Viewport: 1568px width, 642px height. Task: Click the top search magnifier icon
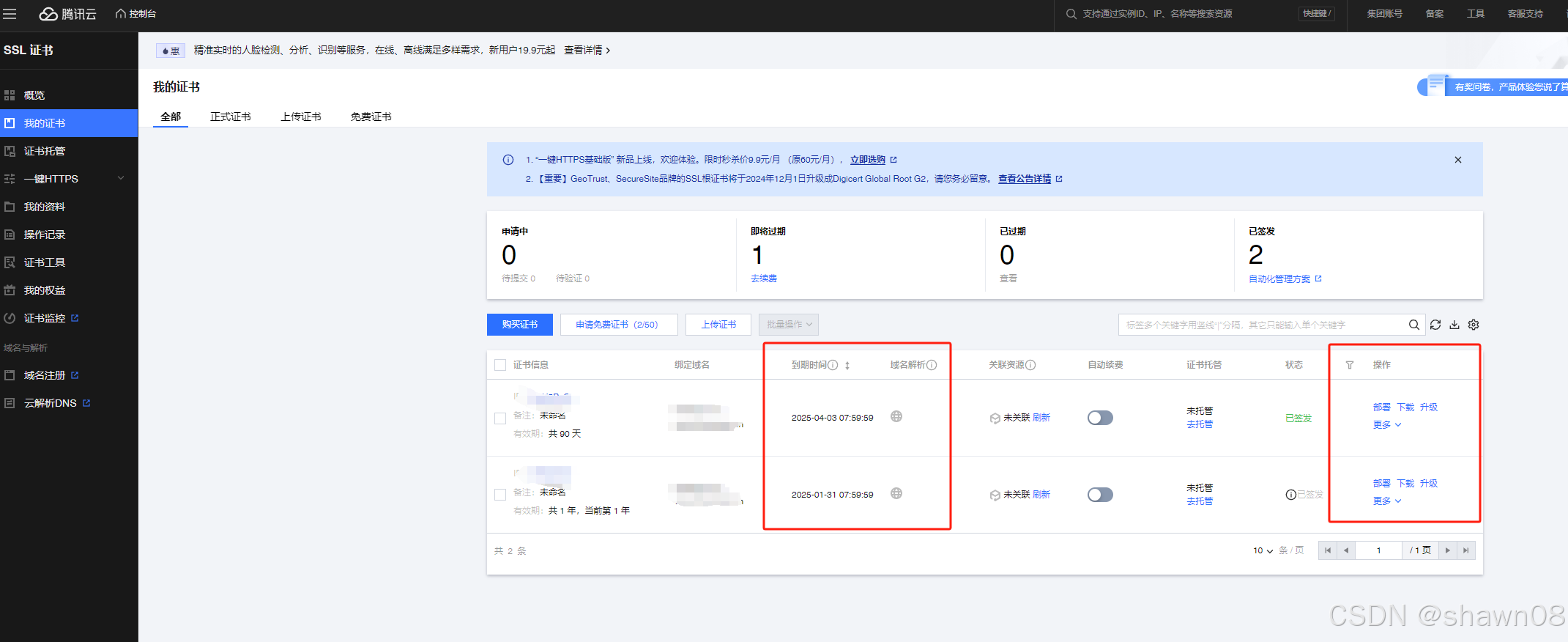tap(1071, 14)
